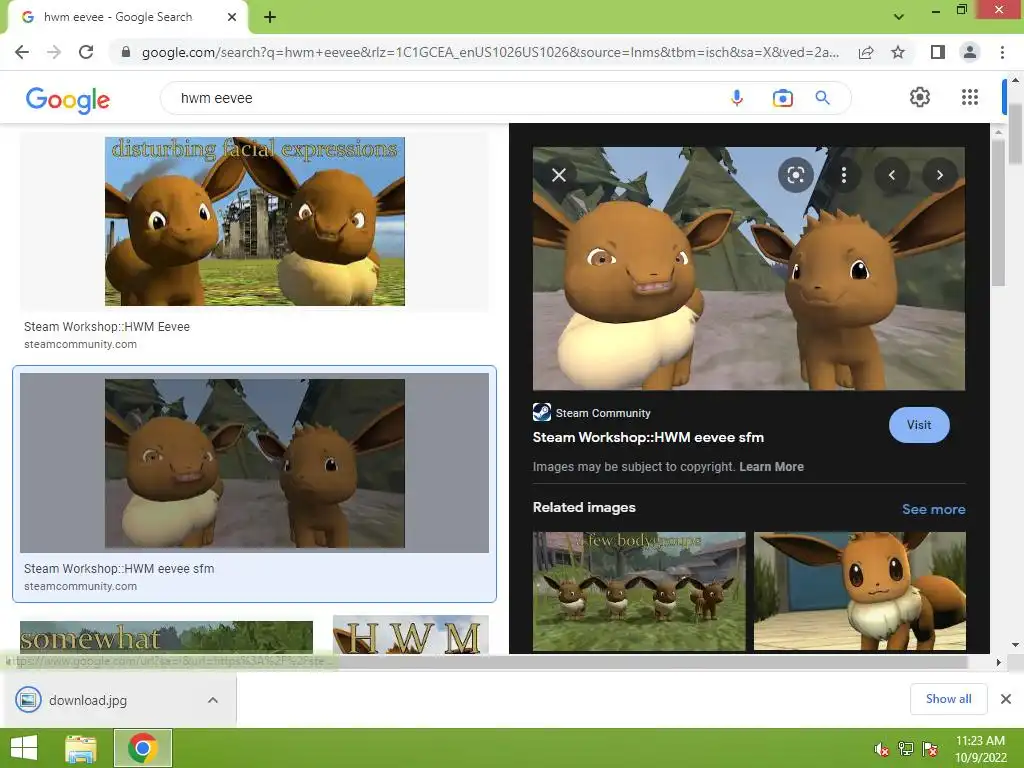
Task: Reload the current page
Action: pos(86,52)
